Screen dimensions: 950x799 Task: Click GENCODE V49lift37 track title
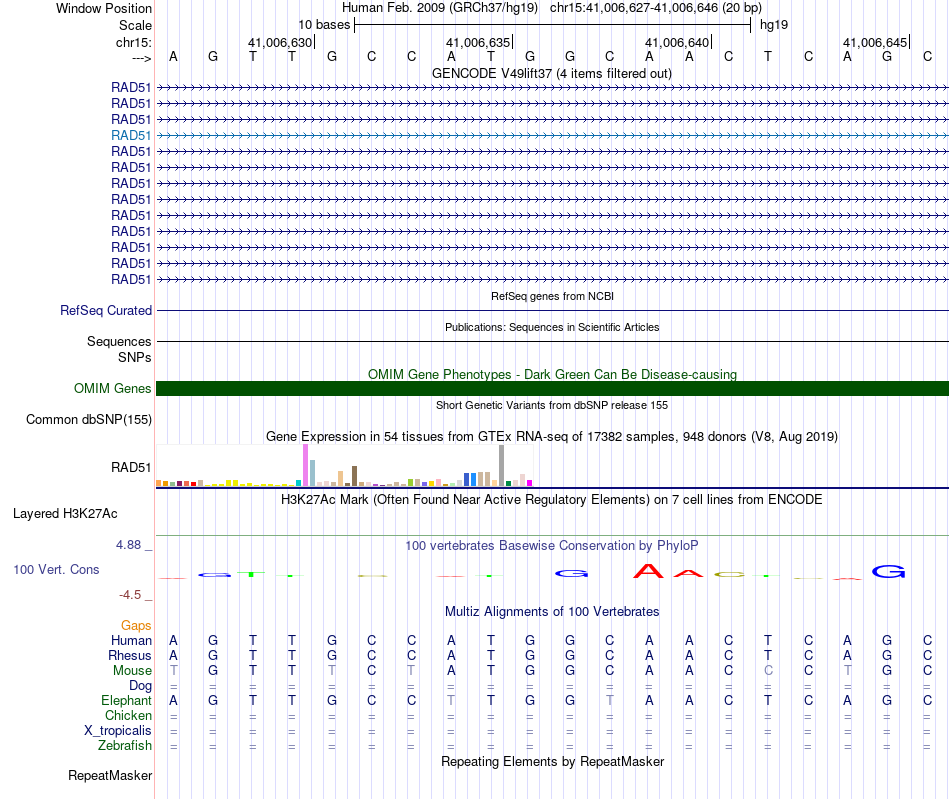[552, 73]
